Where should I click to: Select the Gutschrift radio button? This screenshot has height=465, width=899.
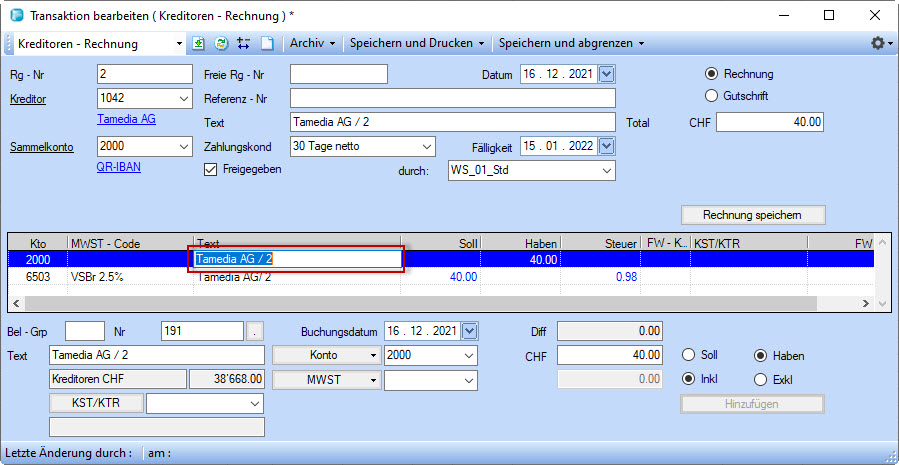712,96
